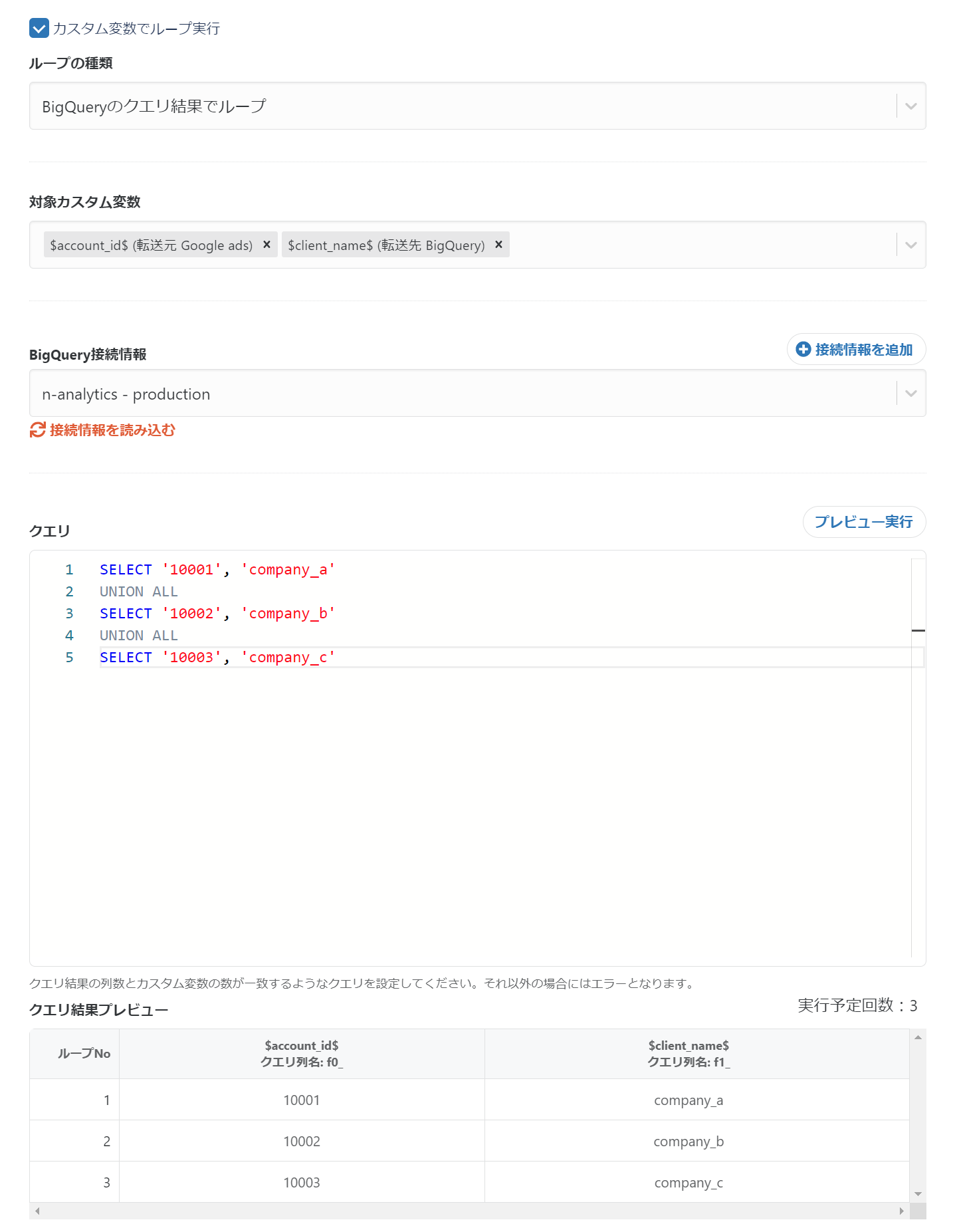955x1232 pixels.
Task: Click the preview table scroll right arrow
Action: pos(901,1211)
